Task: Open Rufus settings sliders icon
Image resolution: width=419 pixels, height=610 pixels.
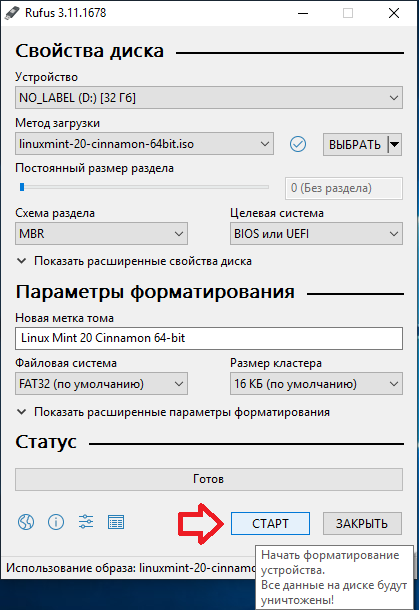Action: click(x=86, y=522)
